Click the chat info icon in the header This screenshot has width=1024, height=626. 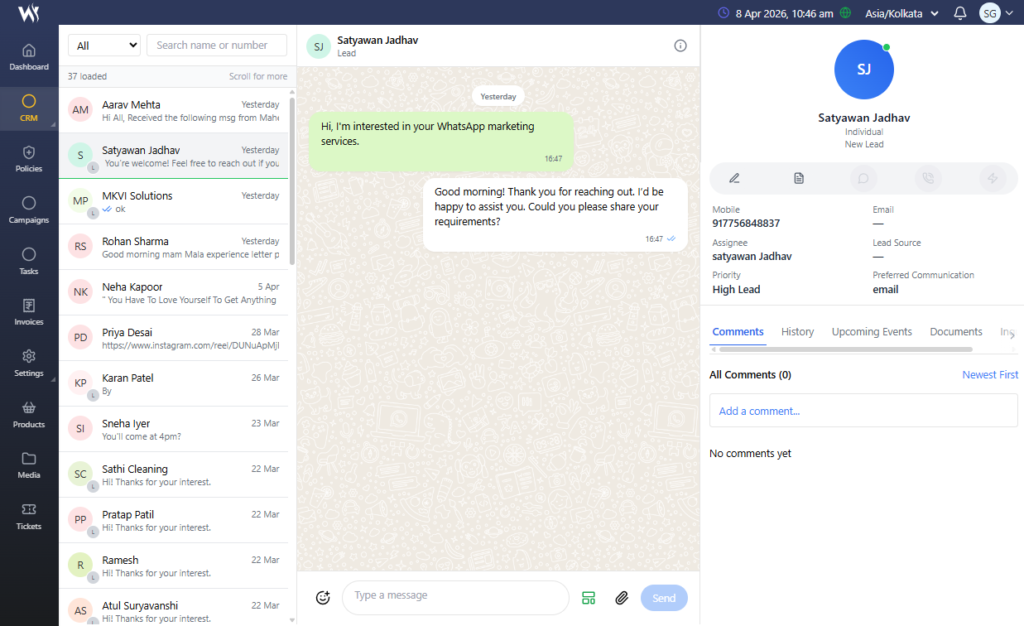[680, 46]
